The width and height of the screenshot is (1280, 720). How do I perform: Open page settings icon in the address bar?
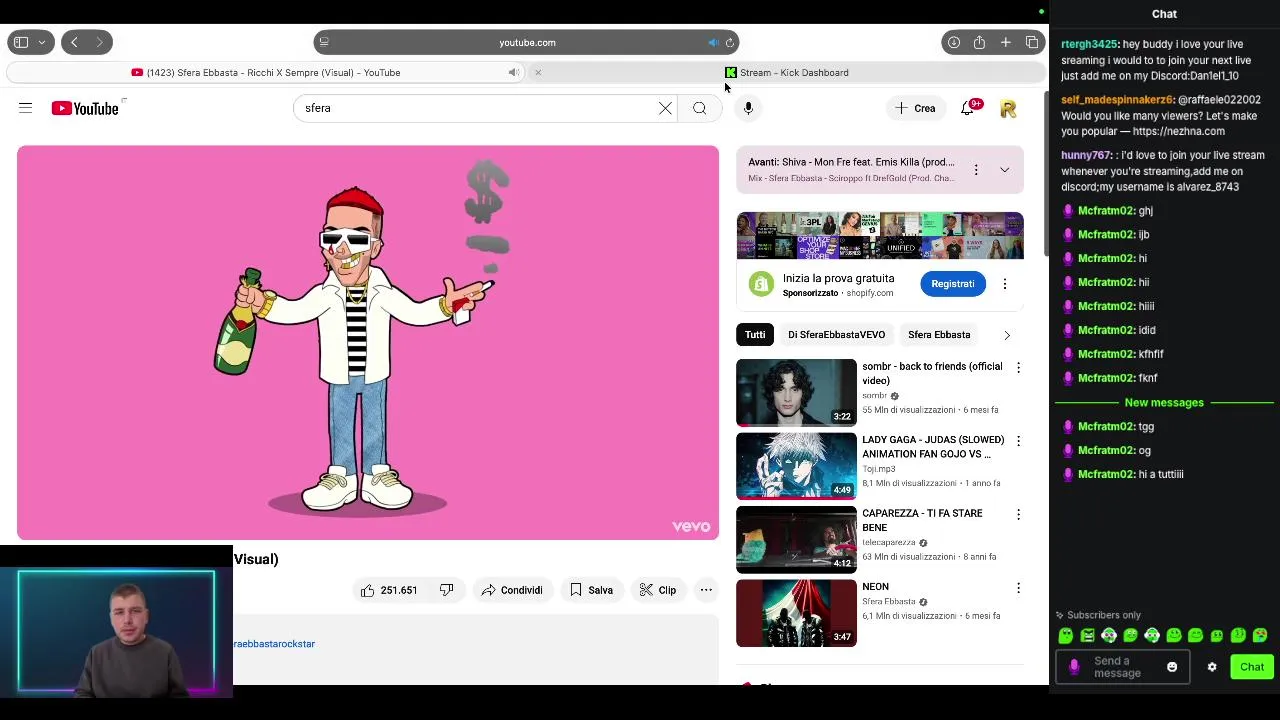[x=324, y=42]
